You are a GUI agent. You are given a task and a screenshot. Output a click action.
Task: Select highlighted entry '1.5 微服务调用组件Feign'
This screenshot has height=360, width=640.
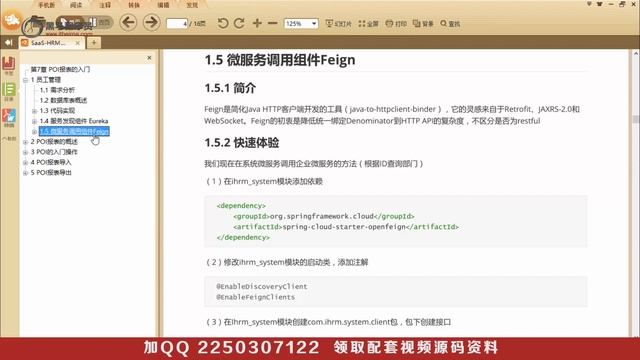[x=74, y=131]
